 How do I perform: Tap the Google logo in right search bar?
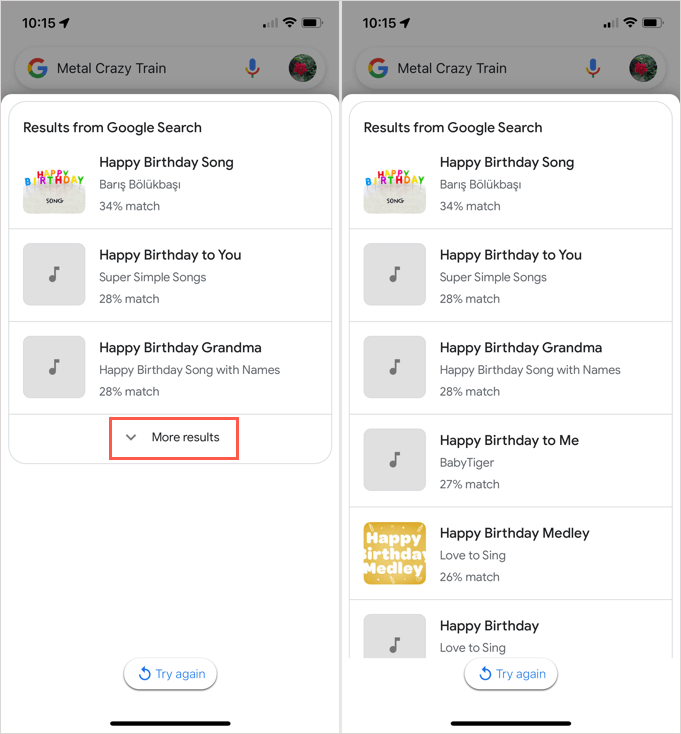[x=378, y=68]
